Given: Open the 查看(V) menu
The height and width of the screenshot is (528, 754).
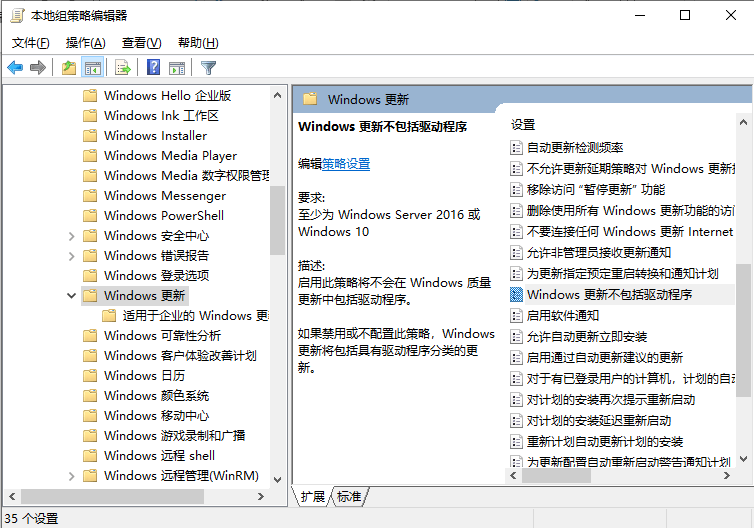Looking at the screenshot, I should (141, 43).
